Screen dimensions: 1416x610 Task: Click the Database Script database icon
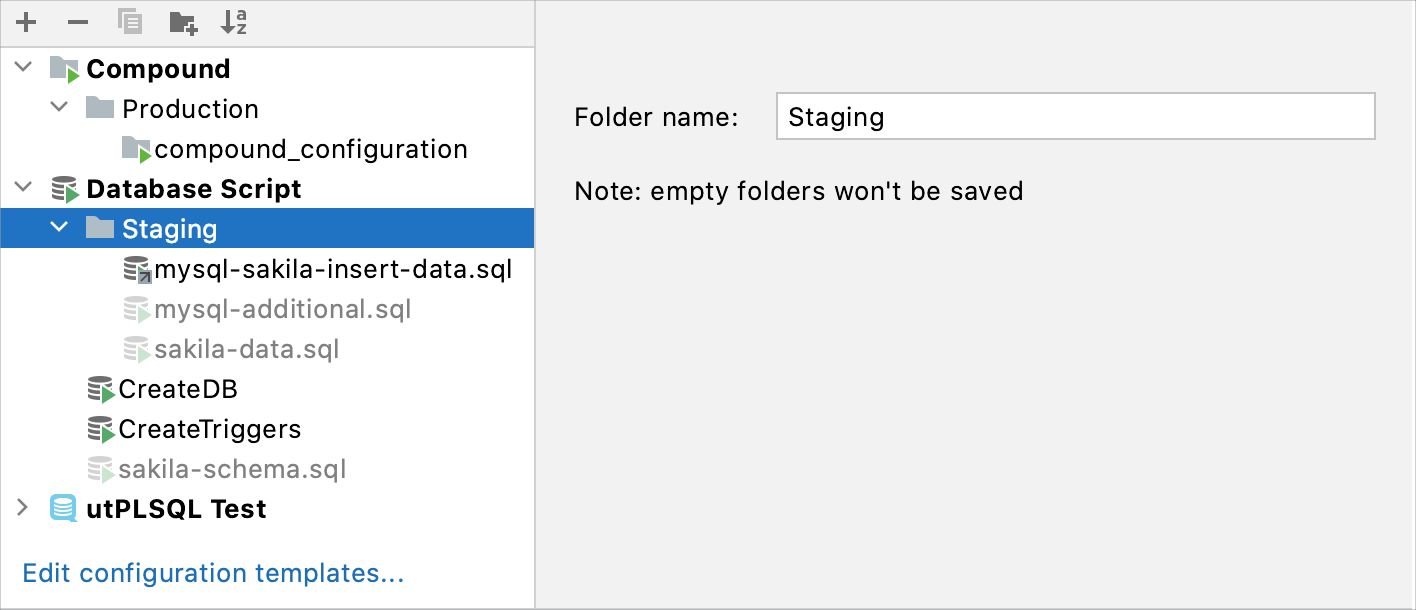[64, 188]
